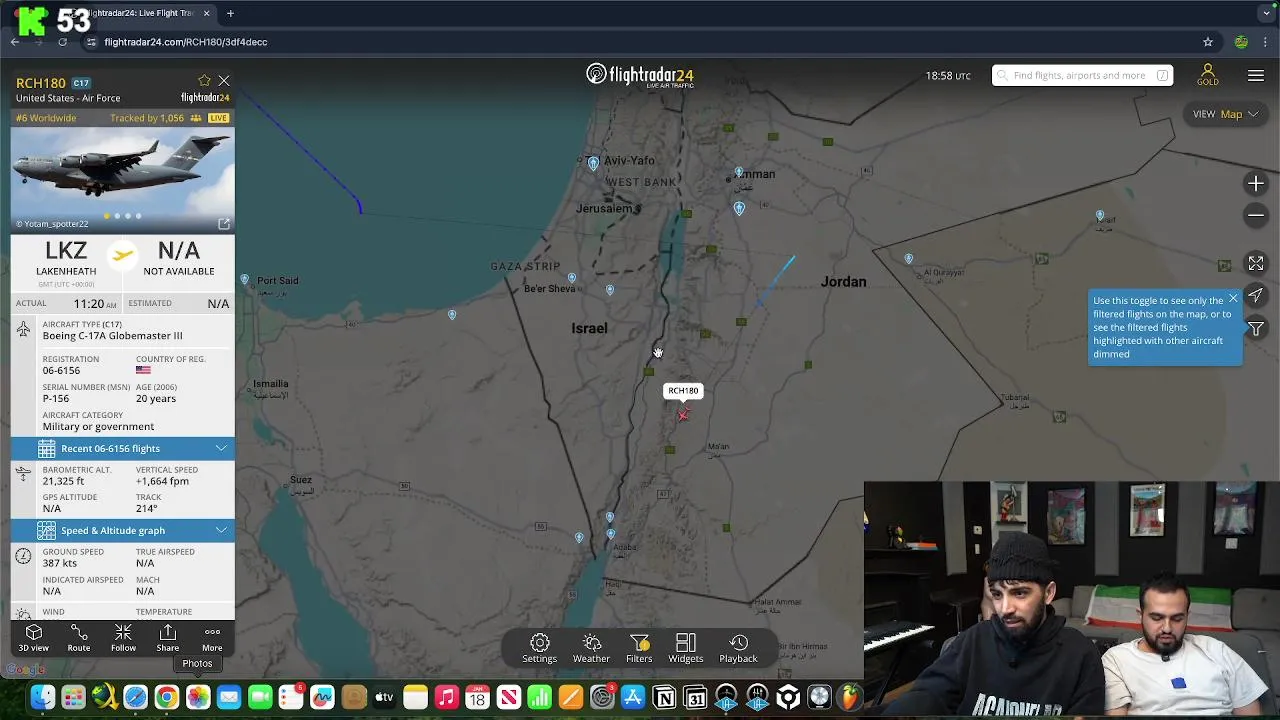
Task: Focus the Find flights search field
Action: pyautogui.click(x=1082, y=75)
